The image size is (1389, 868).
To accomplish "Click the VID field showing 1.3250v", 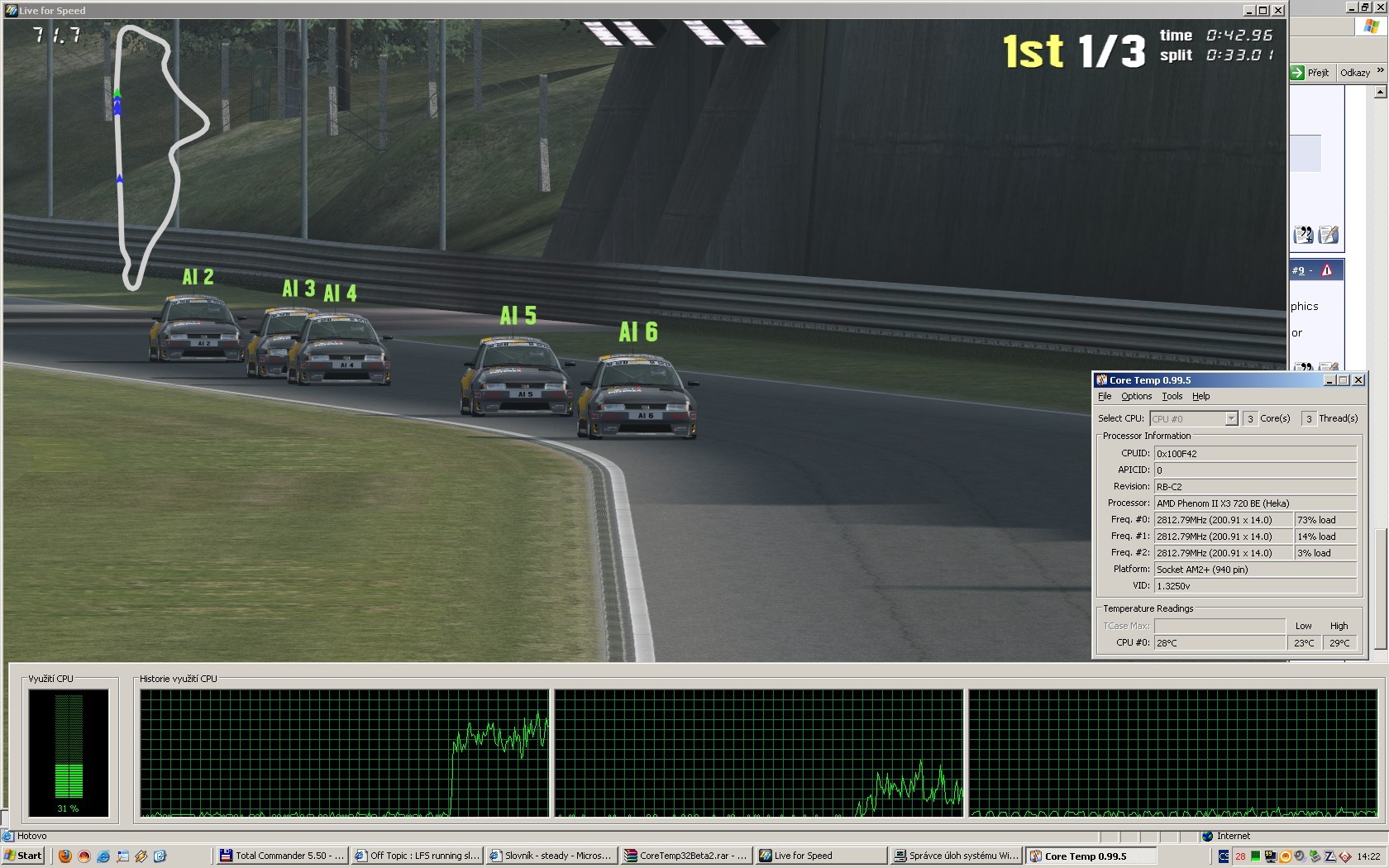I will click(1255, 586).
